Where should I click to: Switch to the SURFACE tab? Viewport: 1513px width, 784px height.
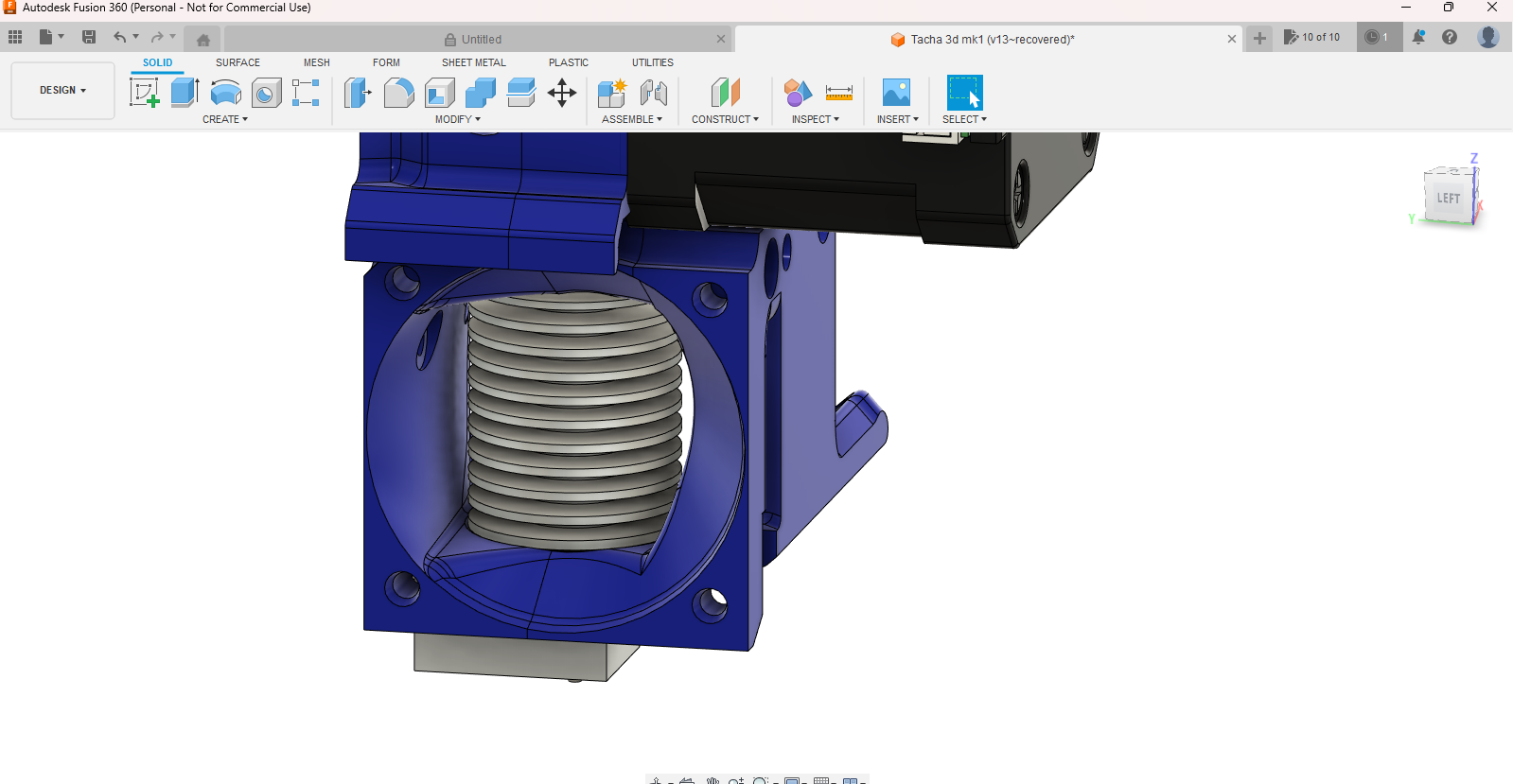pyautogui.click(x=238, y=62)
